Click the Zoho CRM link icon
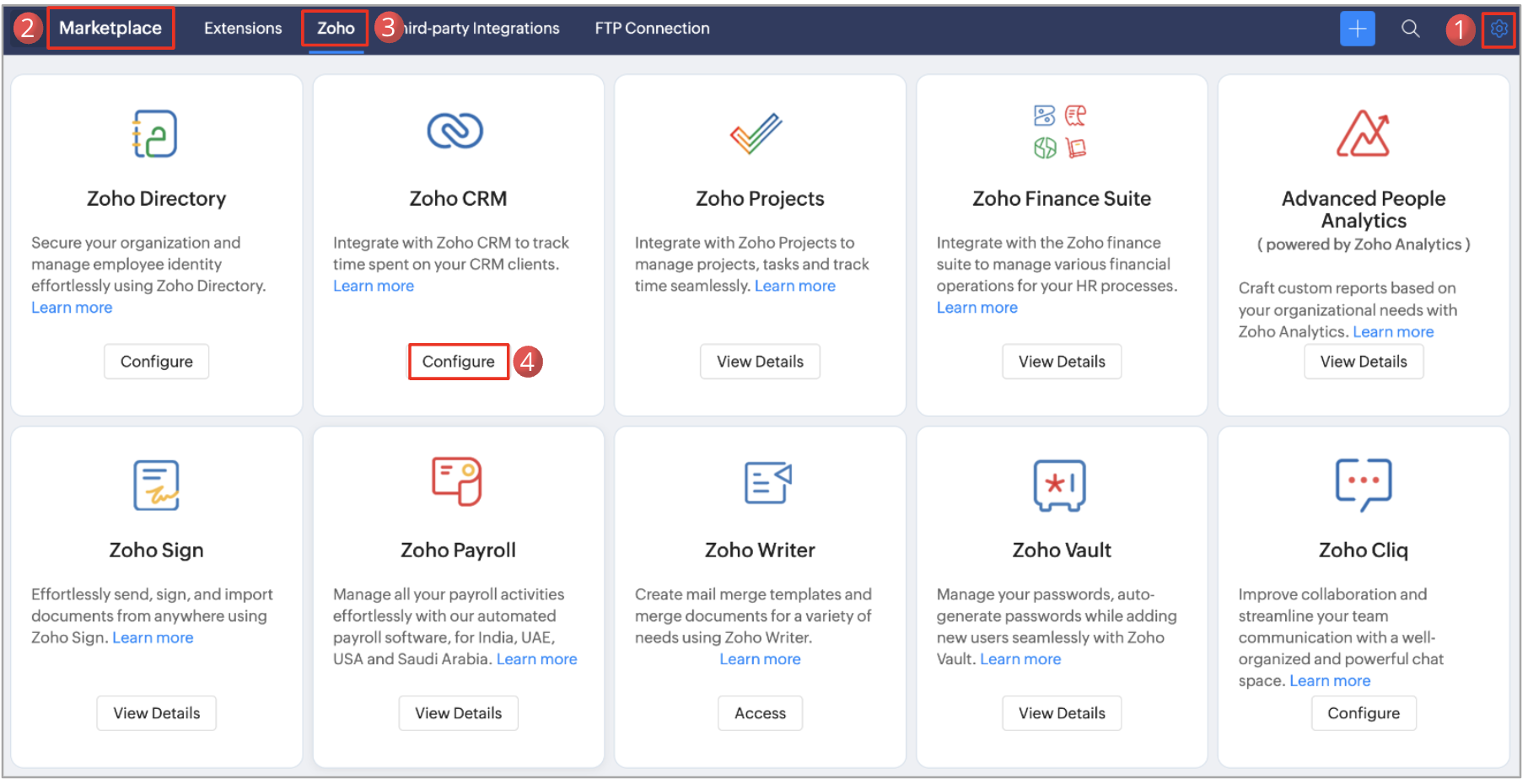Screen dimensions: 1528x784 pyautogui.click(x=455, y=131)
